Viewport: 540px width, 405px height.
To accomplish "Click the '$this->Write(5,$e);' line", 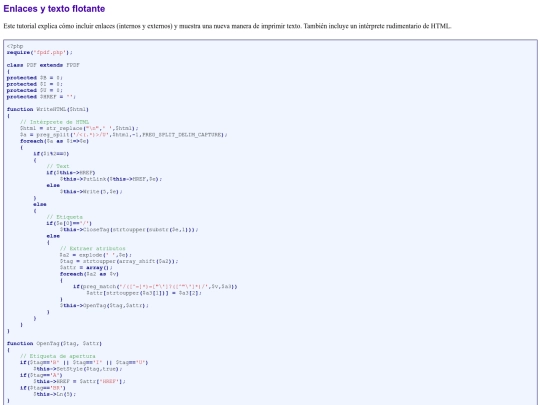I will coord(91,191).
